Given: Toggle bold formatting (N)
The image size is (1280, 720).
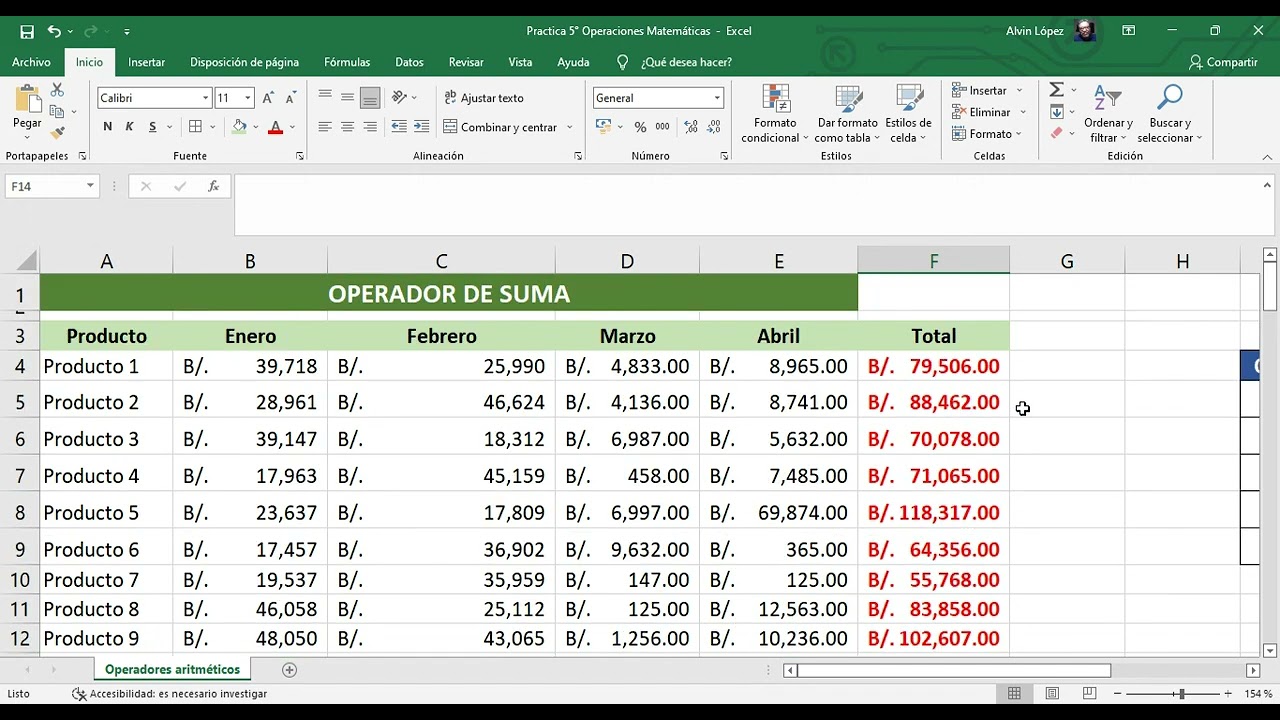Looking at the screenshot, I should [x=108, y=127].
